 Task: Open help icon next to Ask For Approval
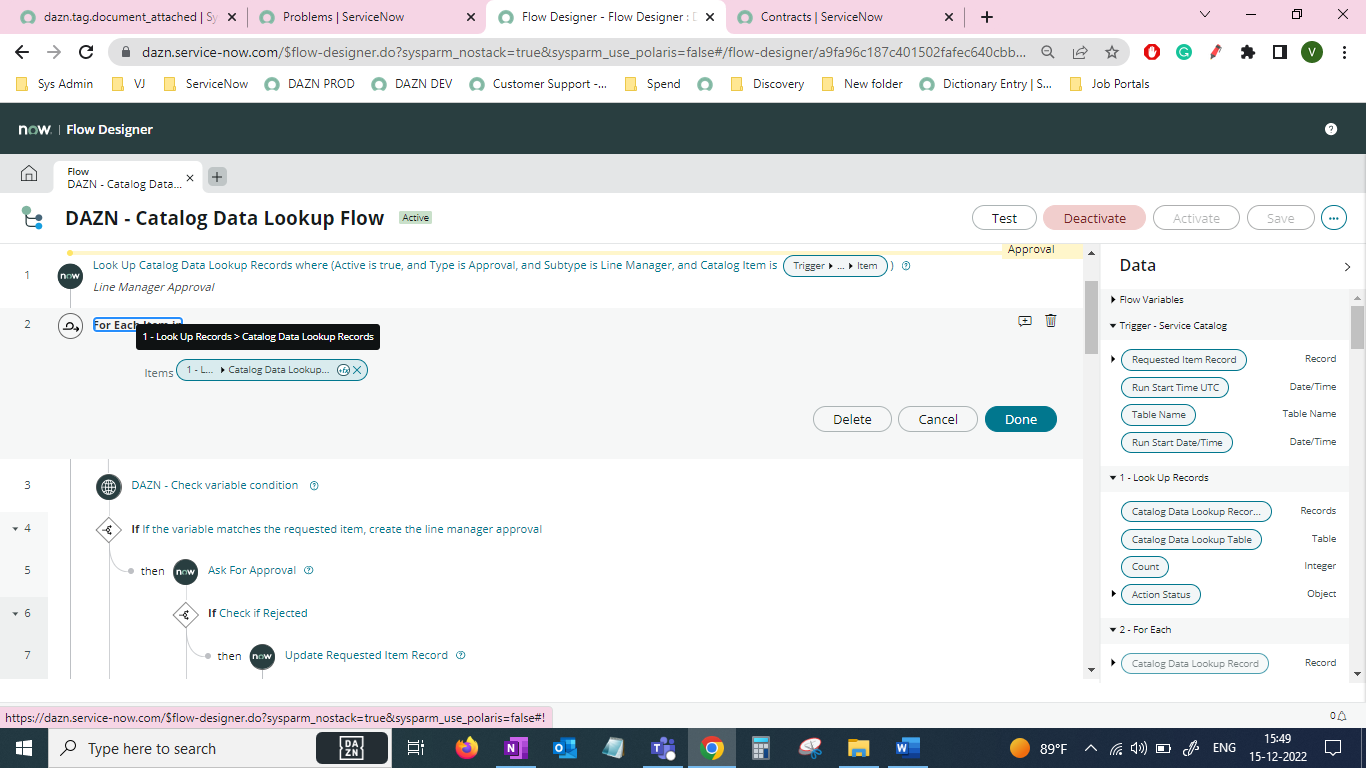309,571
